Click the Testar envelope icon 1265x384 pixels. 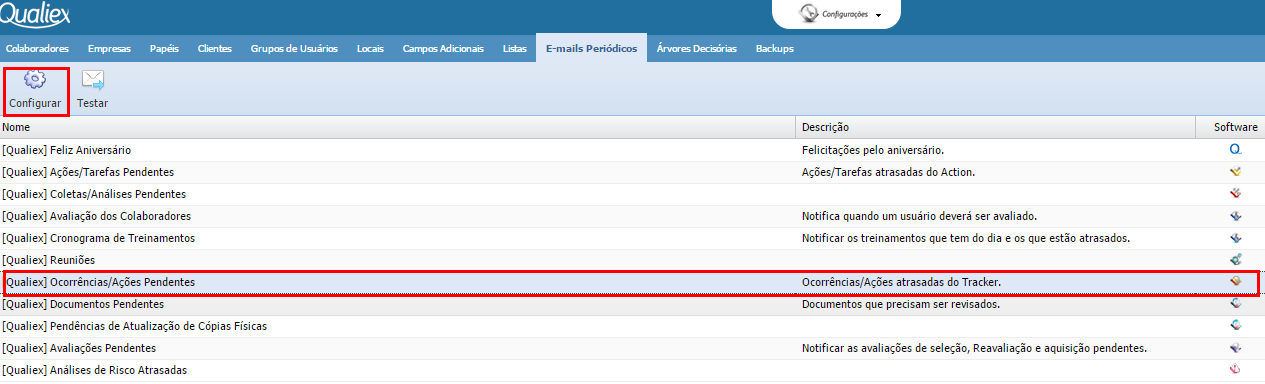tap(93, 80)
